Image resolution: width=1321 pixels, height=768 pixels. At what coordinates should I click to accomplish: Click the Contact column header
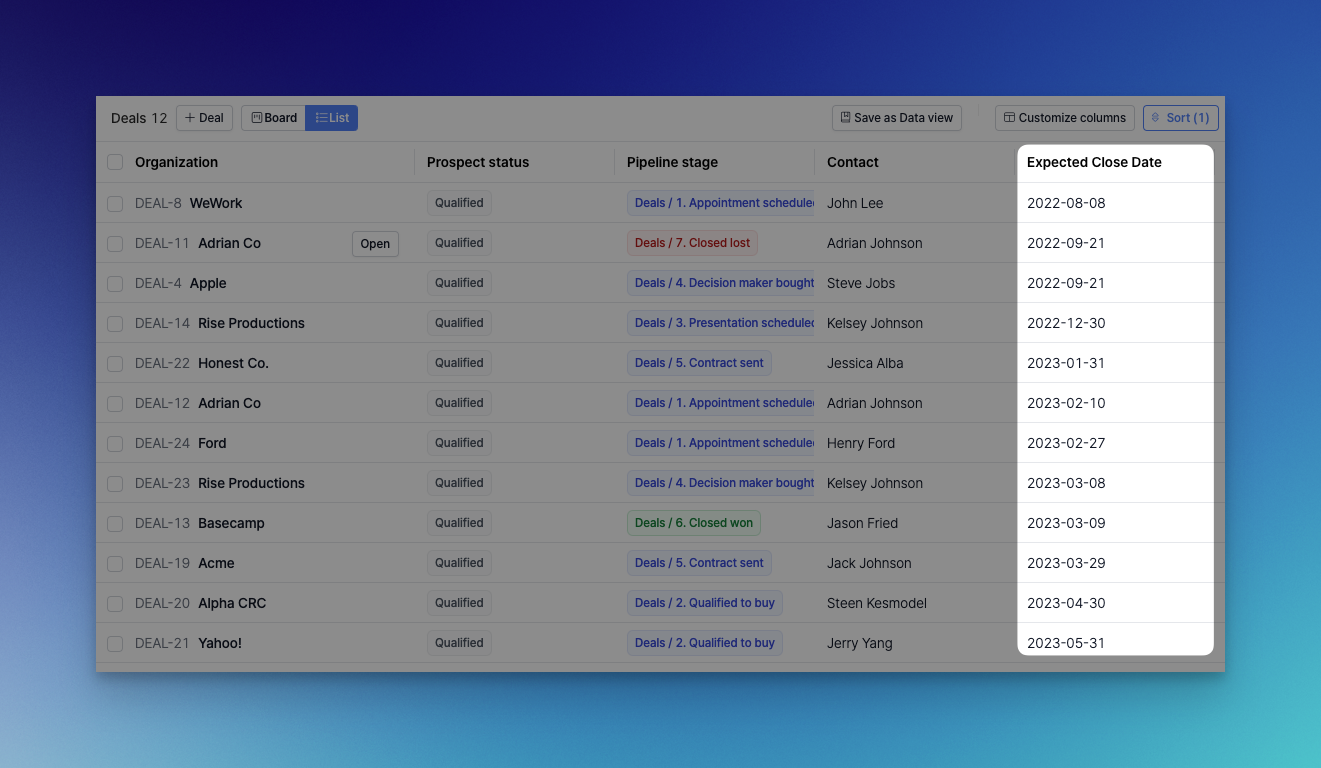[853, 162]
